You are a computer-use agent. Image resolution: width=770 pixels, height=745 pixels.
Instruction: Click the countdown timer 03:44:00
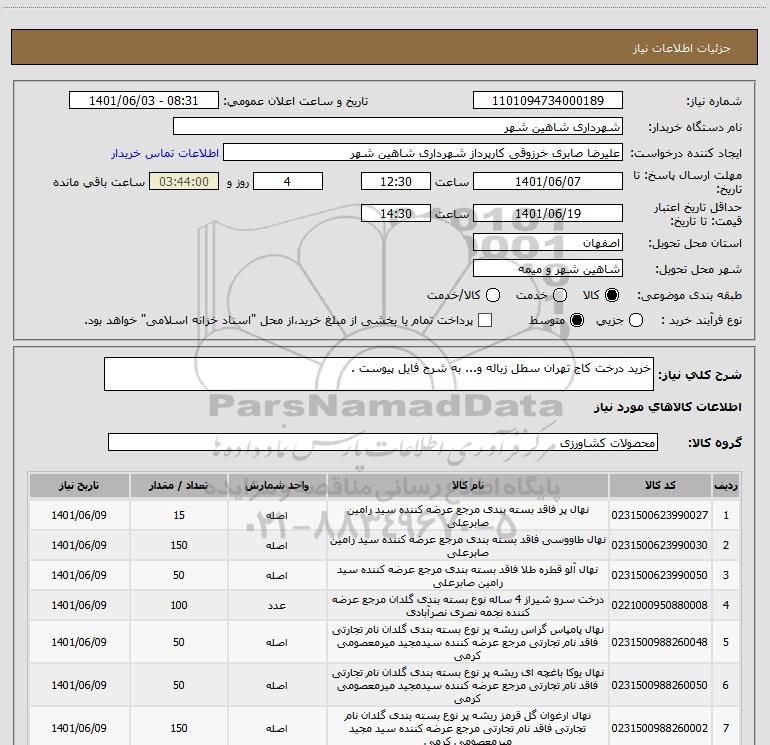point(184,181)
